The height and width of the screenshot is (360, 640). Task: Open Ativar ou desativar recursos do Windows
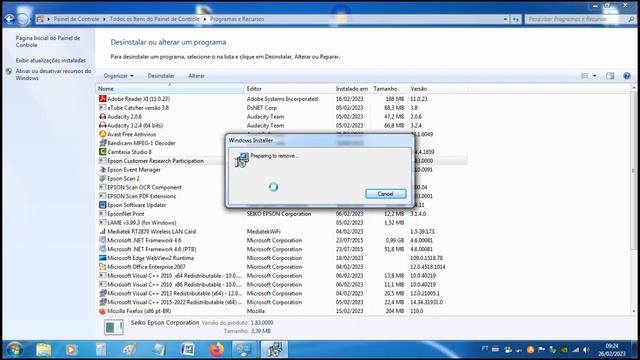[x=53, y=74]
